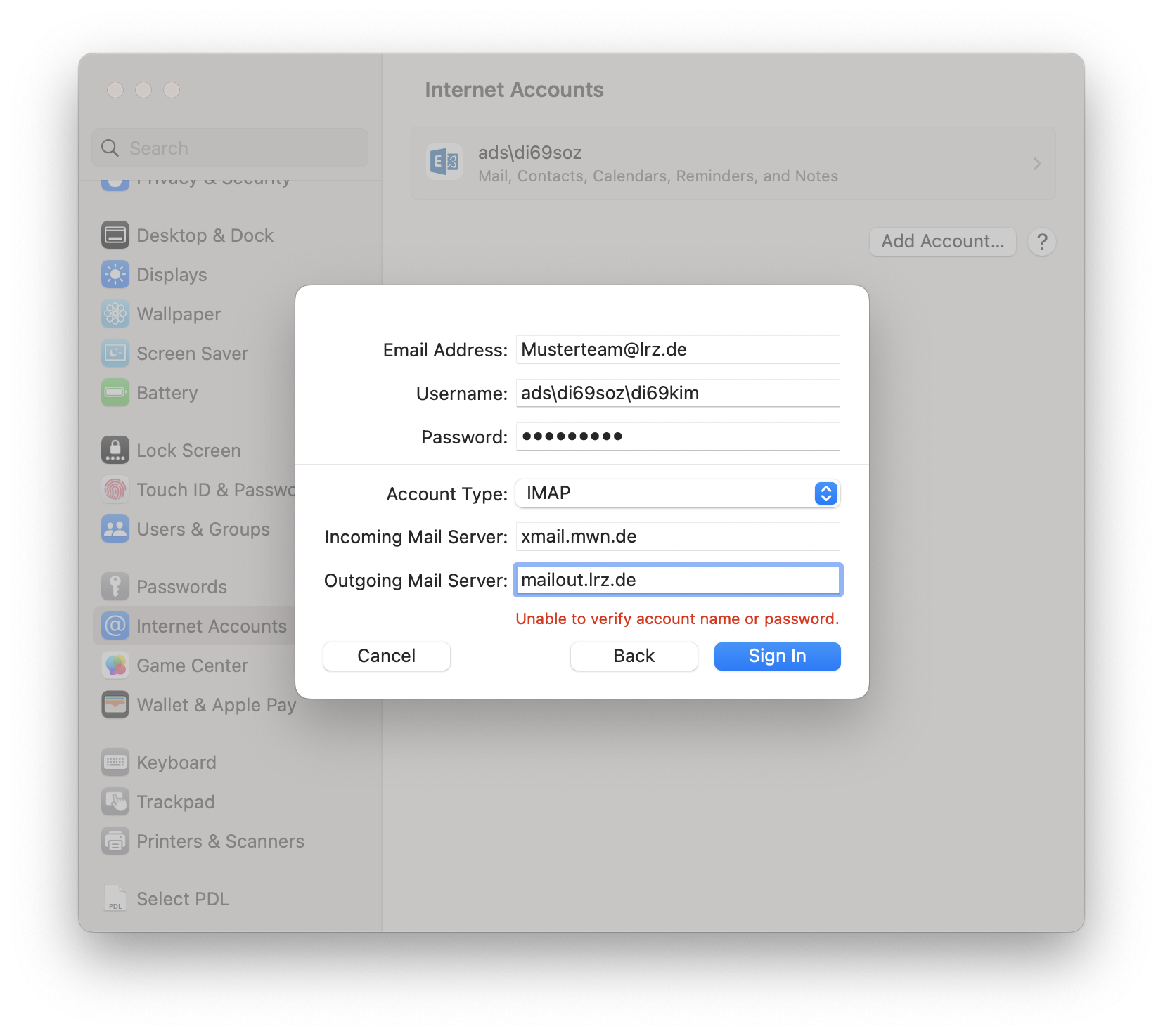Open the help question mark button
Screen dimensions: 1163x1036
click(1041, 241)
